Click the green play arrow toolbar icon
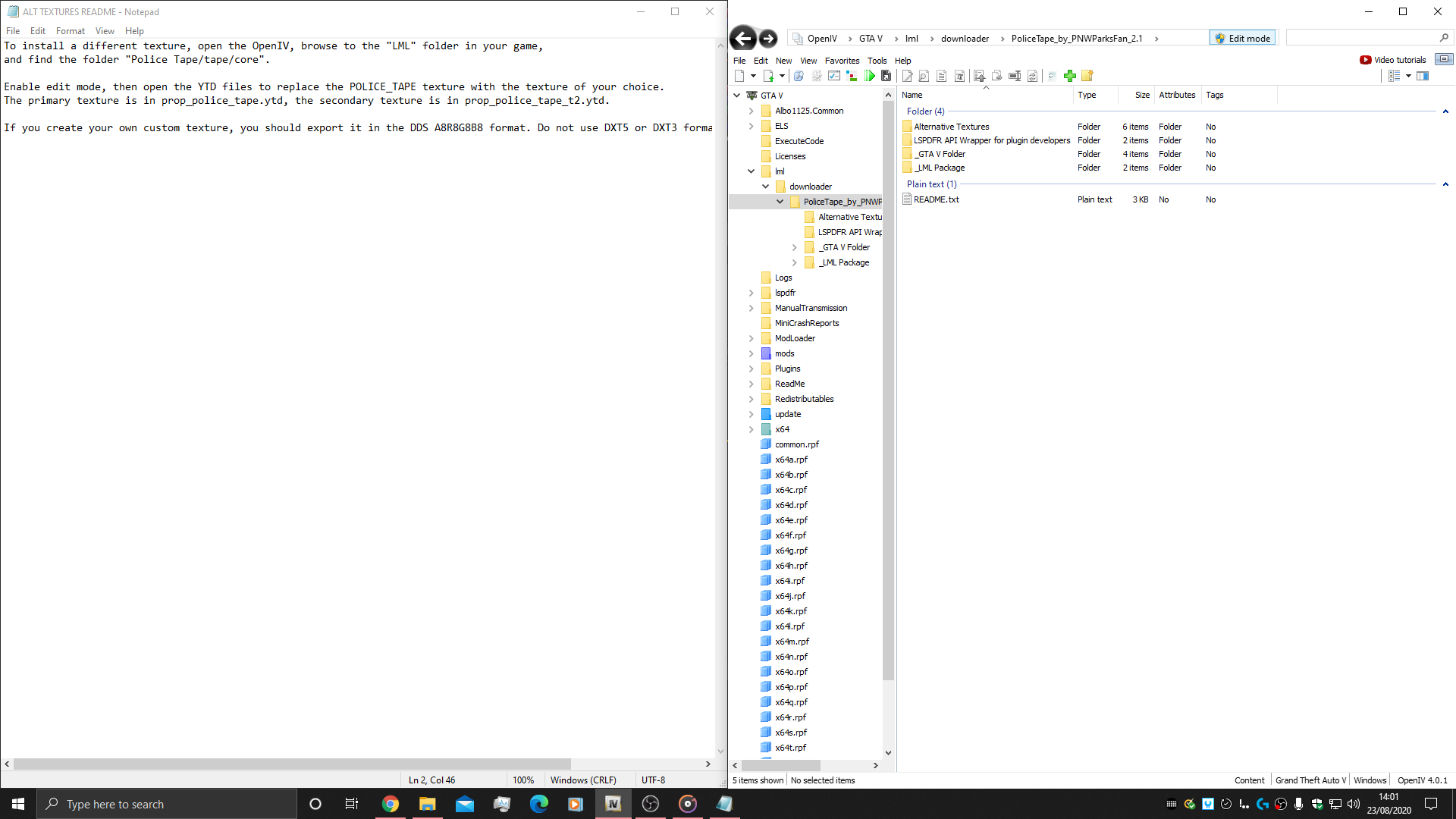 click(x=869, y=76)
